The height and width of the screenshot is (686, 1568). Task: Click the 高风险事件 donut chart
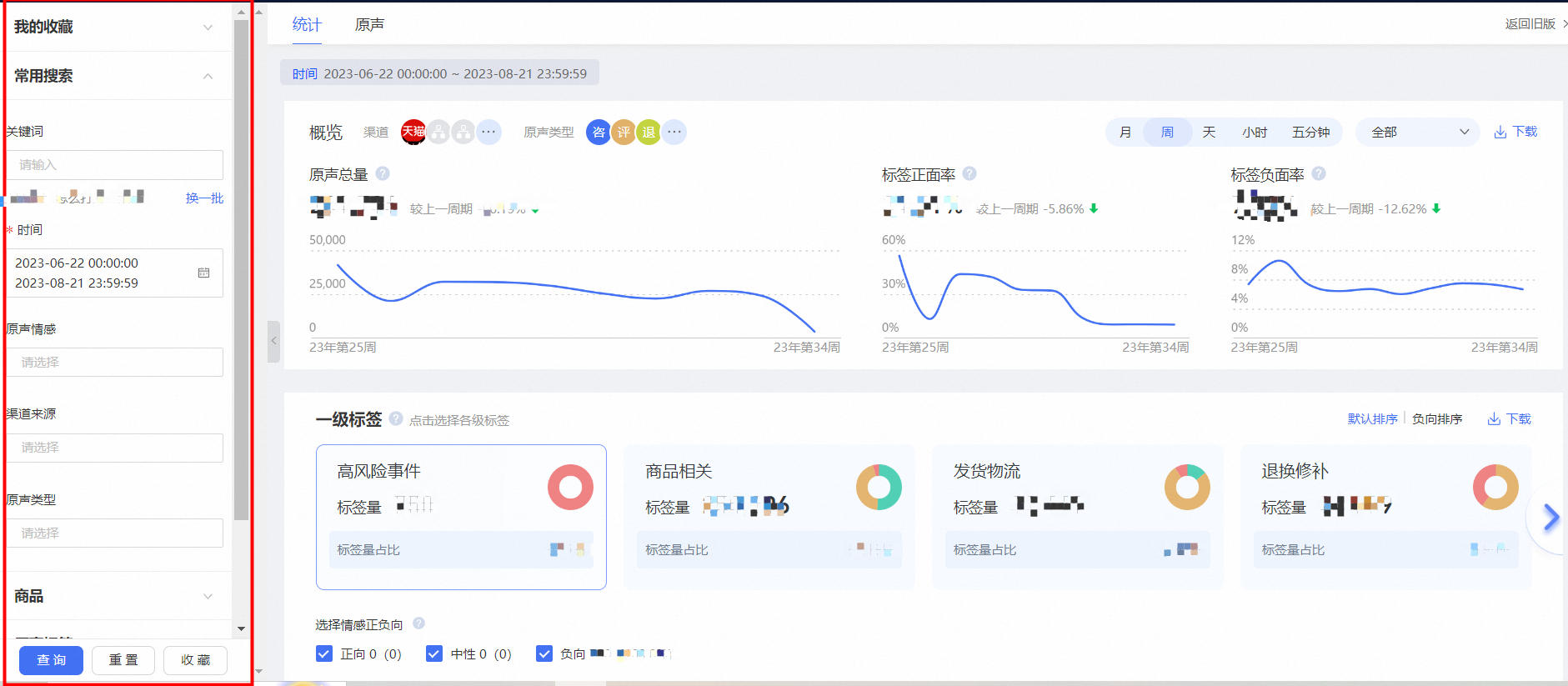(x=570, y=487)
